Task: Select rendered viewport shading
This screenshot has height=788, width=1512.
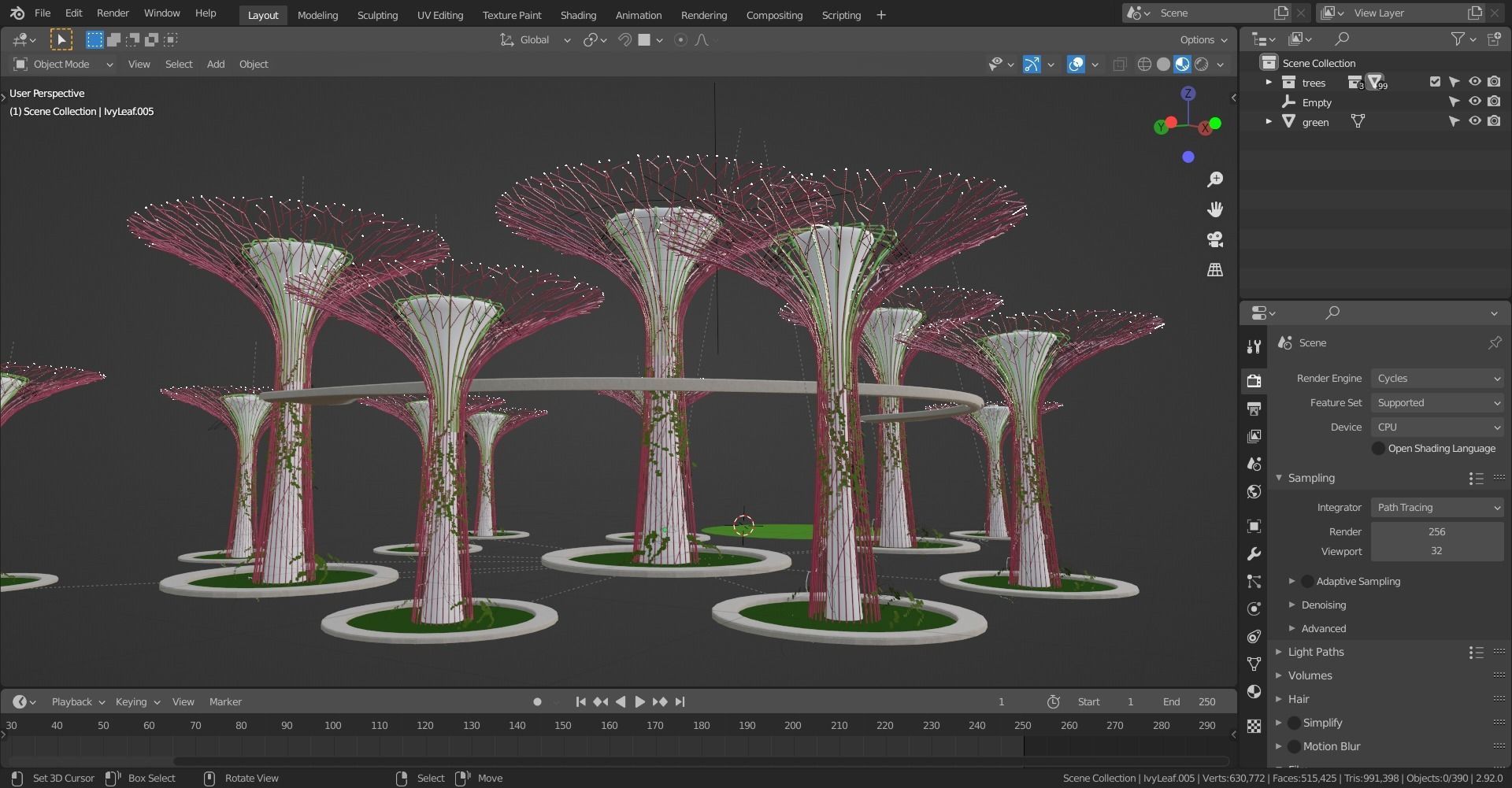Action: 1201,65
